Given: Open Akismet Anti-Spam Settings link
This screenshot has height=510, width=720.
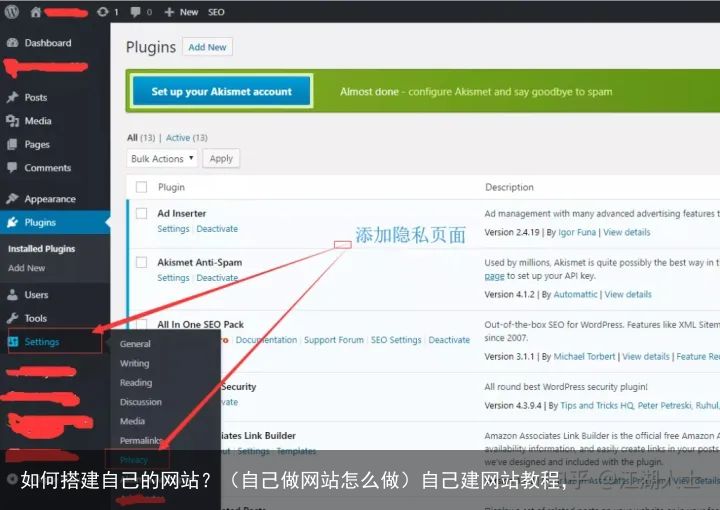Looking at the screenshot, I should 173,278.
